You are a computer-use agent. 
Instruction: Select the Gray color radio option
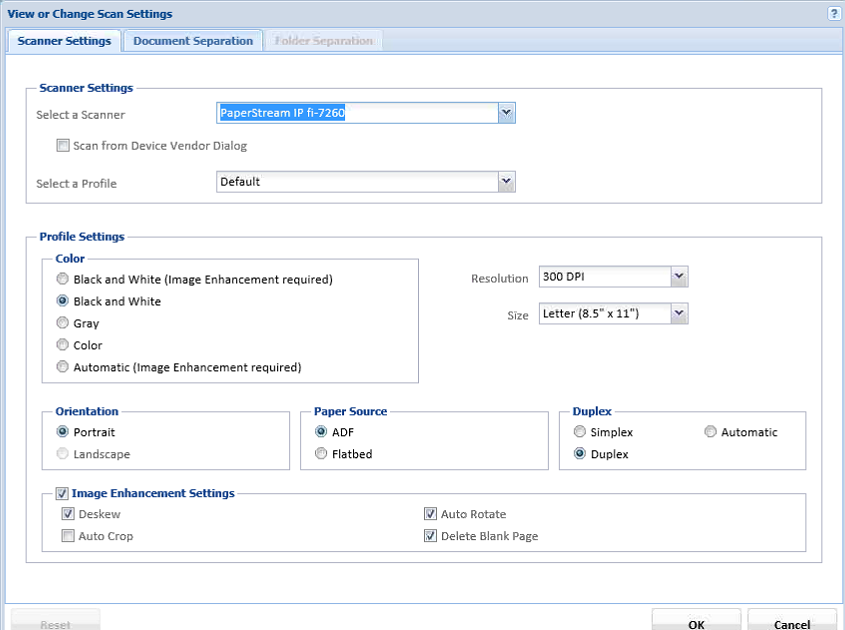pos(64,323)
